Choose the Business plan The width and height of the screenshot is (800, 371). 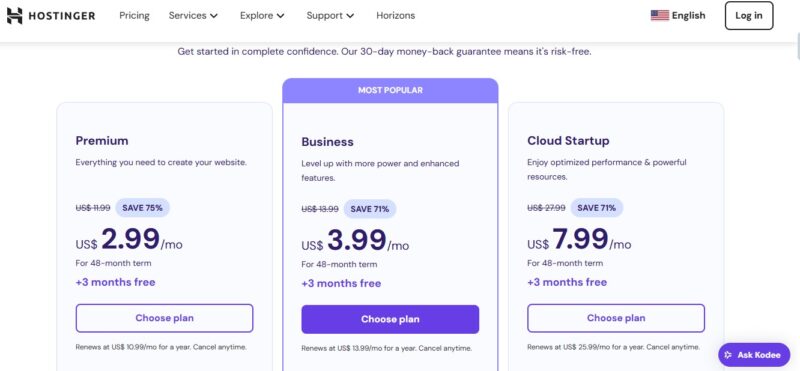click(390, 319)
